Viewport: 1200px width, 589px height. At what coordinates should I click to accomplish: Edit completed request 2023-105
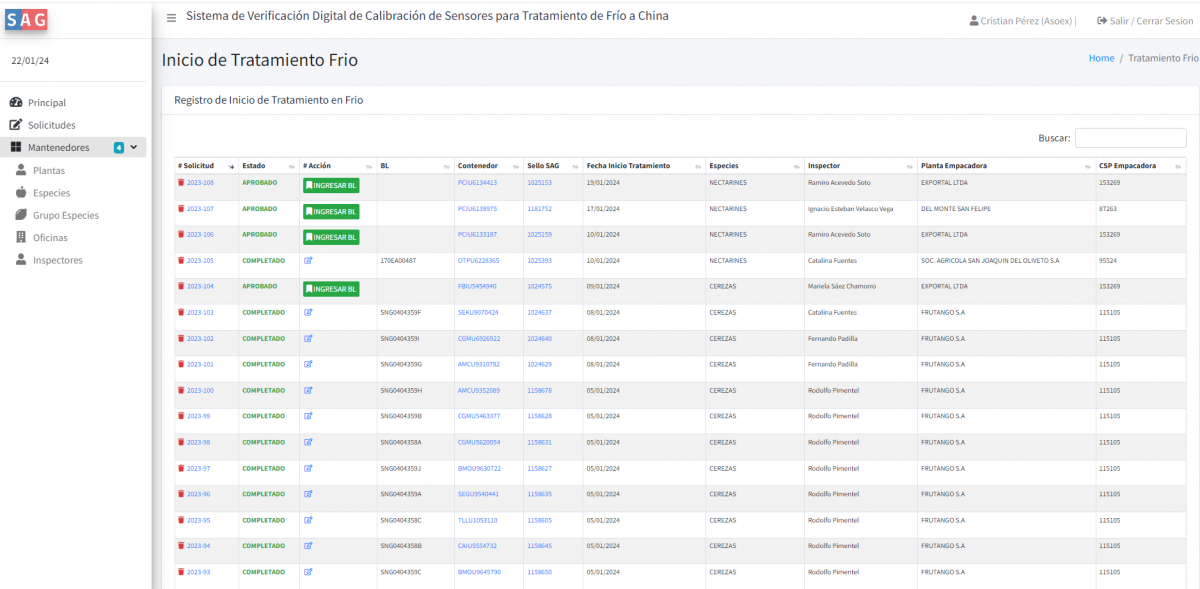[308, 260]
